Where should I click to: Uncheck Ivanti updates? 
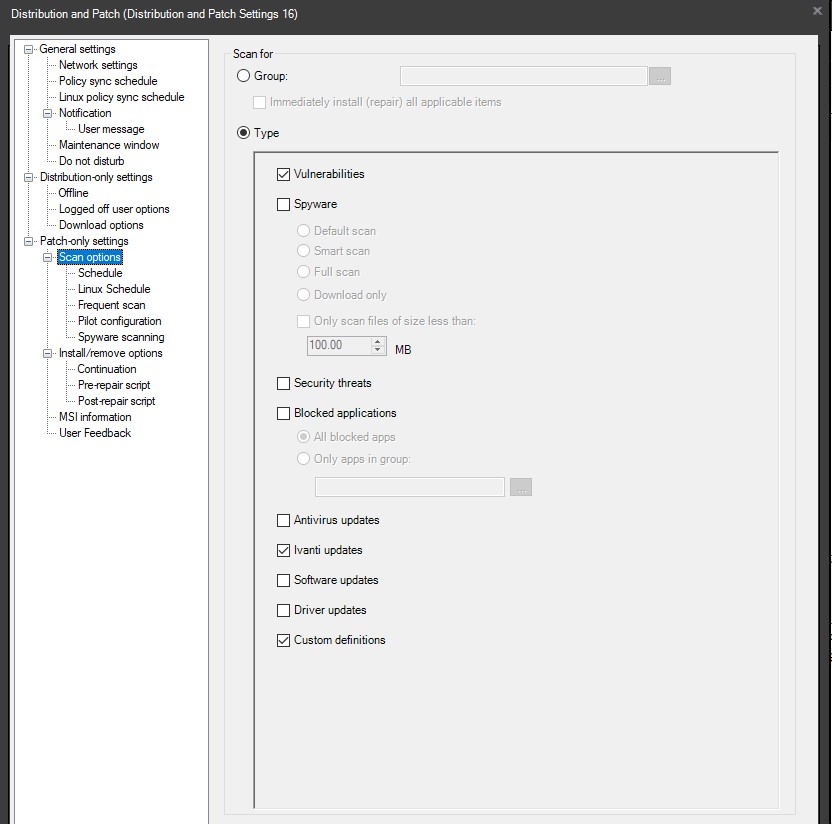click(283, 550)
